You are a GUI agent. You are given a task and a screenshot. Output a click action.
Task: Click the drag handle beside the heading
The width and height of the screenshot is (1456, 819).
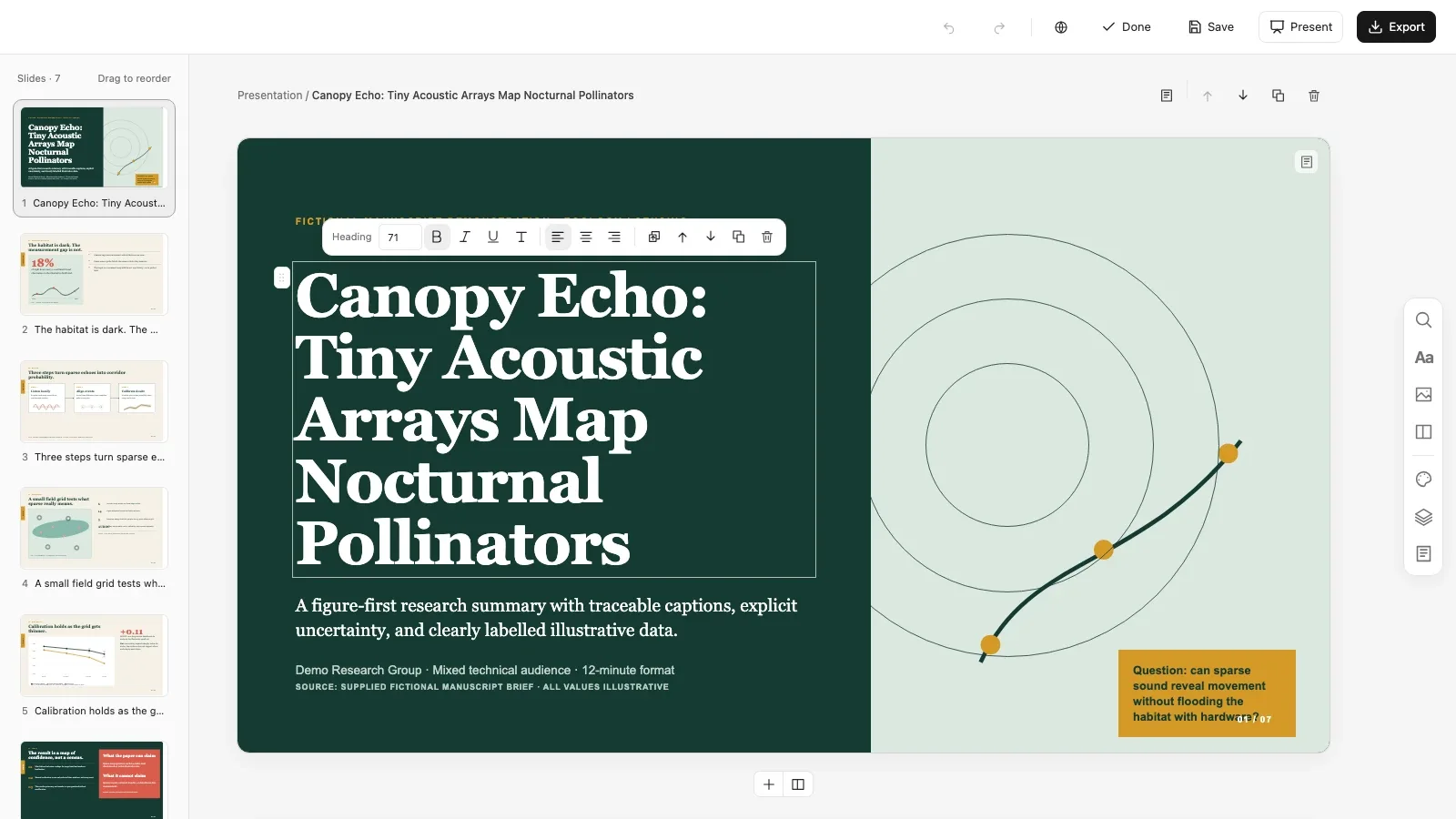coord(282,278)
